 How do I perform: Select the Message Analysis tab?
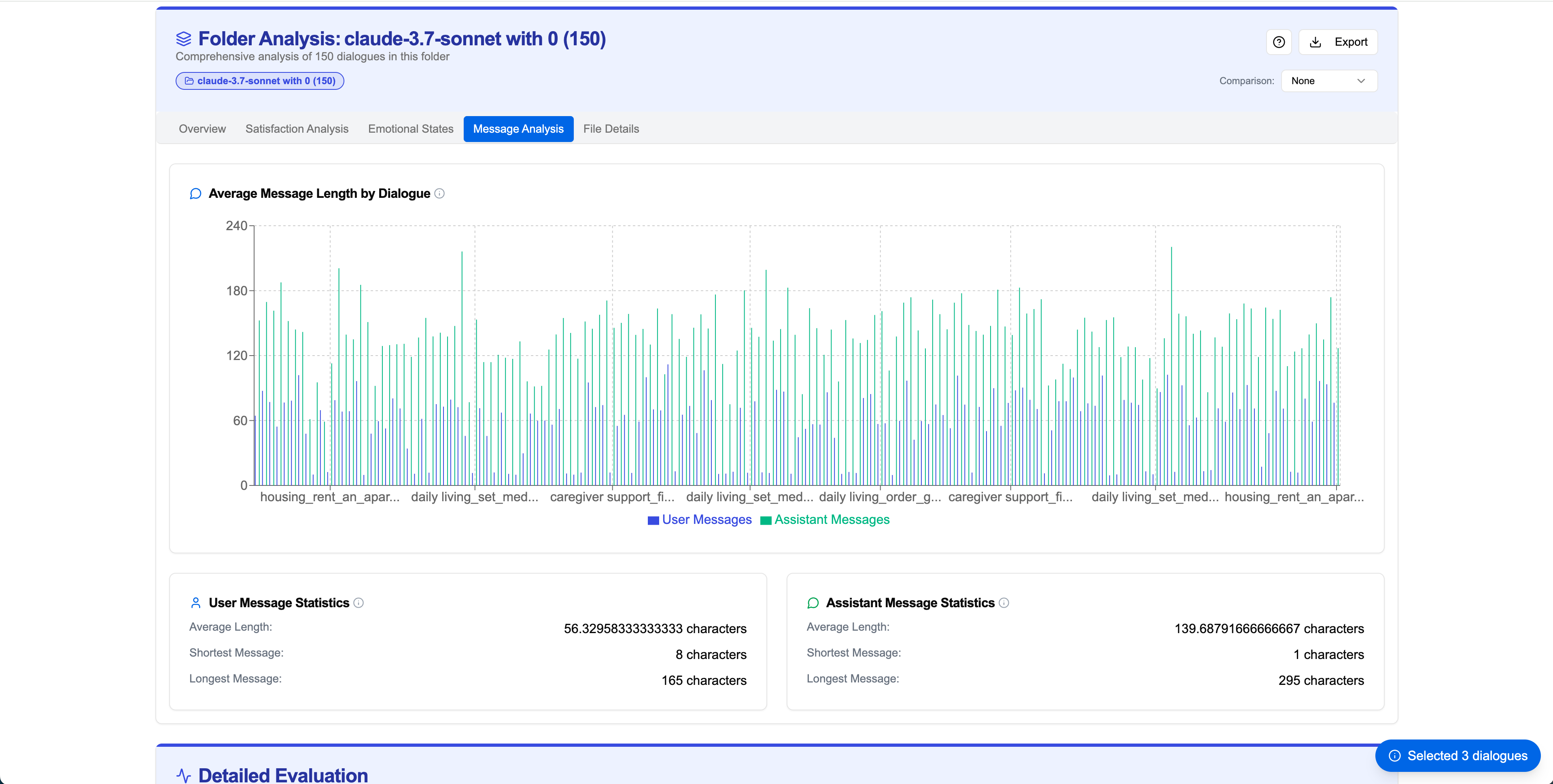(518, 129)
